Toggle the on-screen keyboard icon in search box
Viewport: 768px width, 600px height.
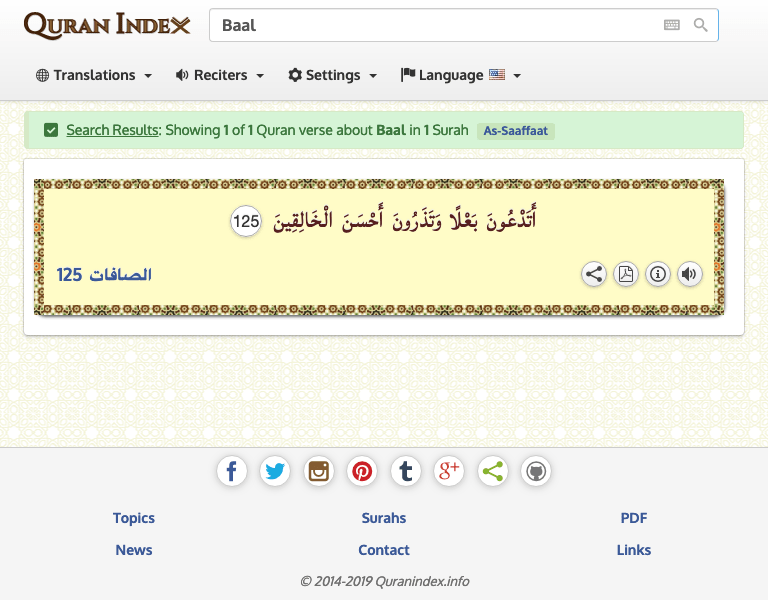coord(672,25)
